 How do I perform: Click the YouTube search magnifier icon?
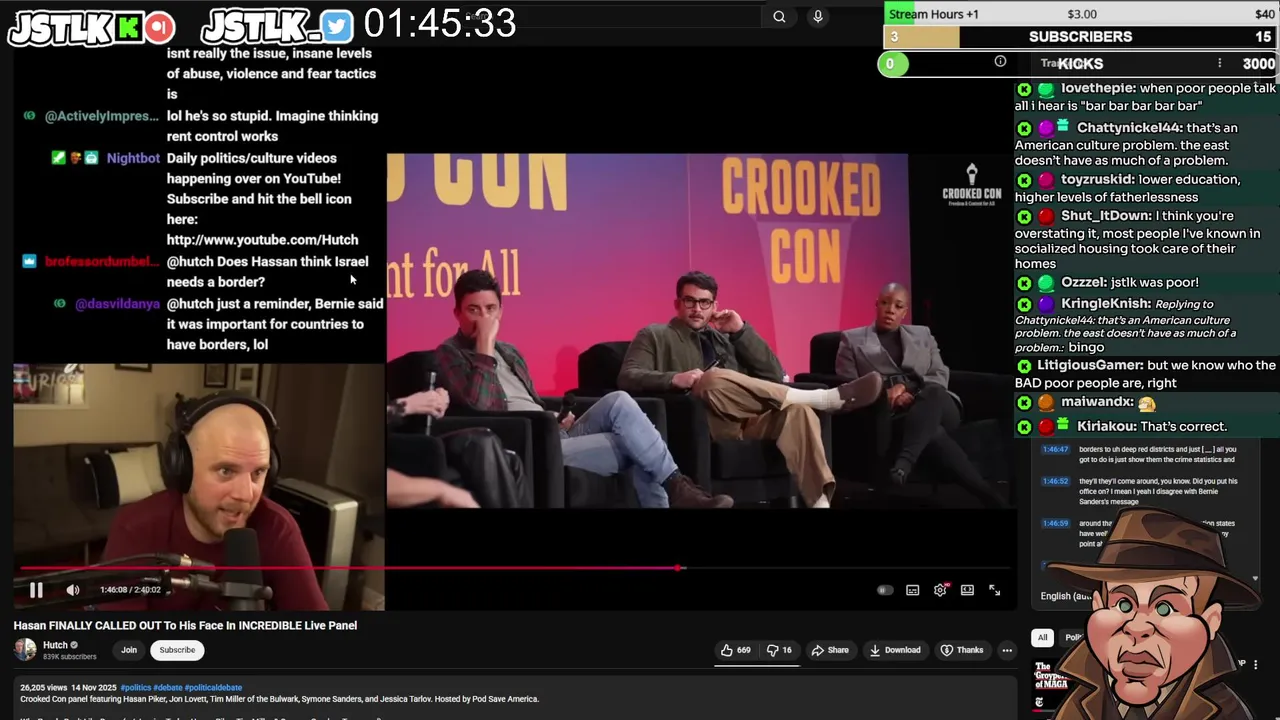point(779,16)
